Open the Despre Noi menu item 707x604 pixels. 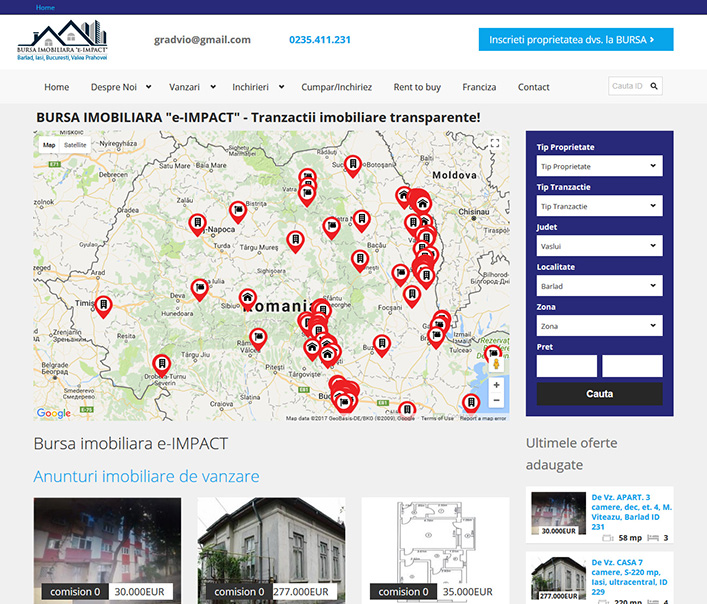click(114, 87)
